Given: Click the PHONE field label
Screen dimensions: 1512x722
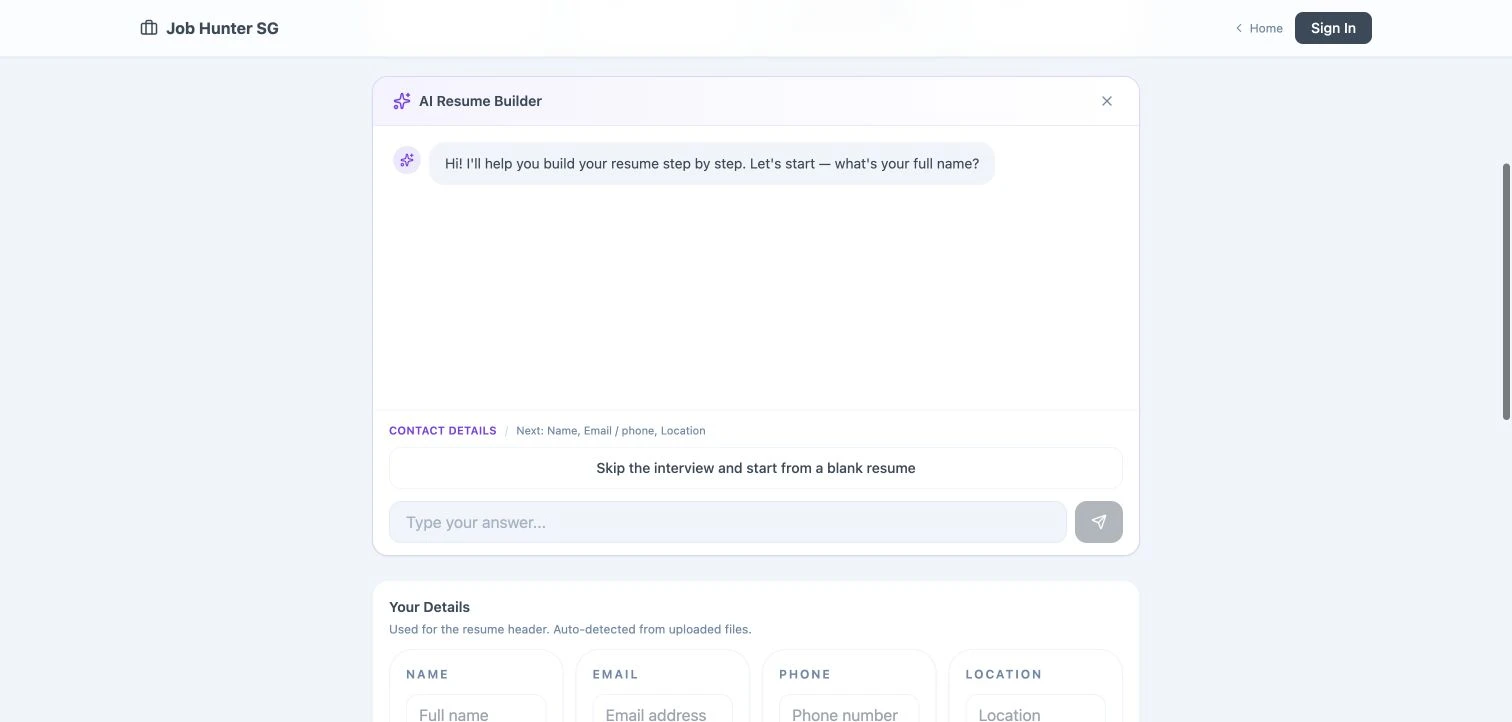Looking at the screenshot, I should pos(805,675).
